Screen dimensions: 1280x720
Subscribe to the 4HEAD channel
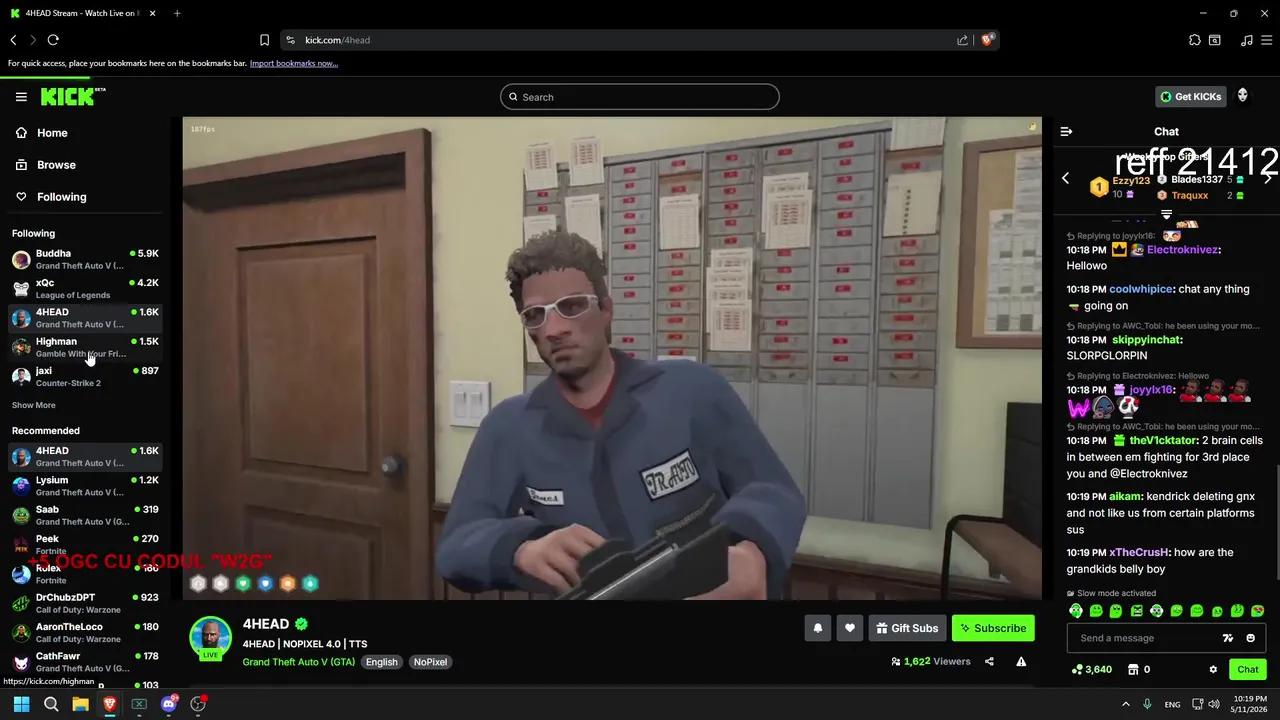993,628
